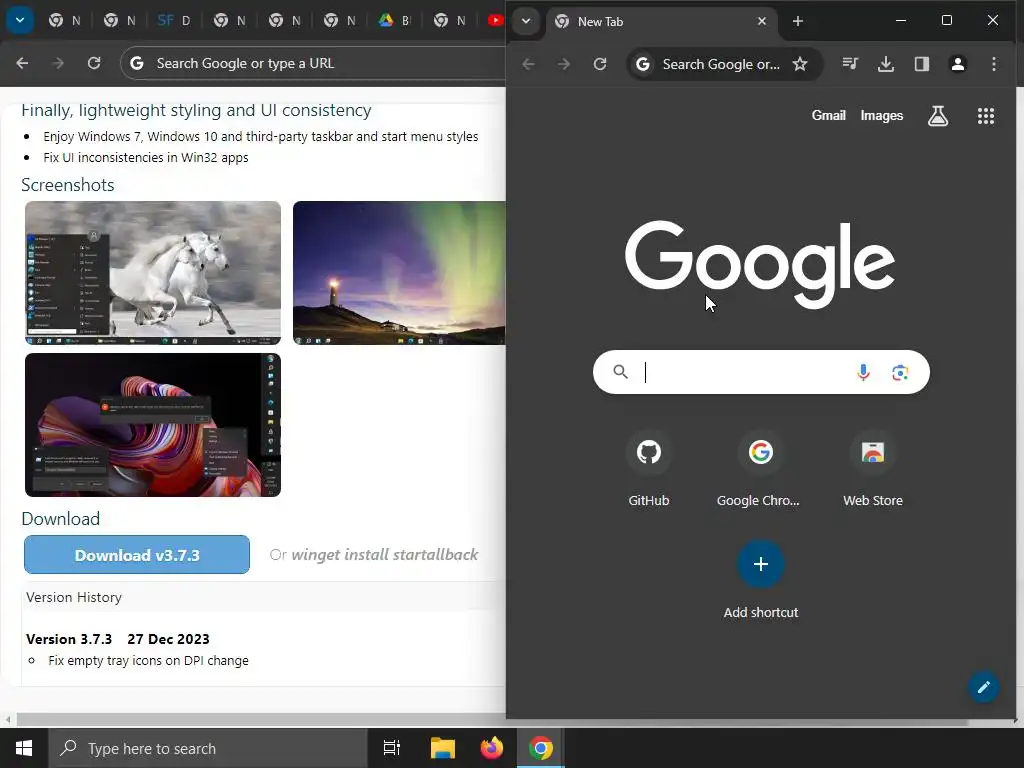Go back in the left Chrome window
Image resolution: width=1024 pixels, height=768 pixels.
(22, 63)
